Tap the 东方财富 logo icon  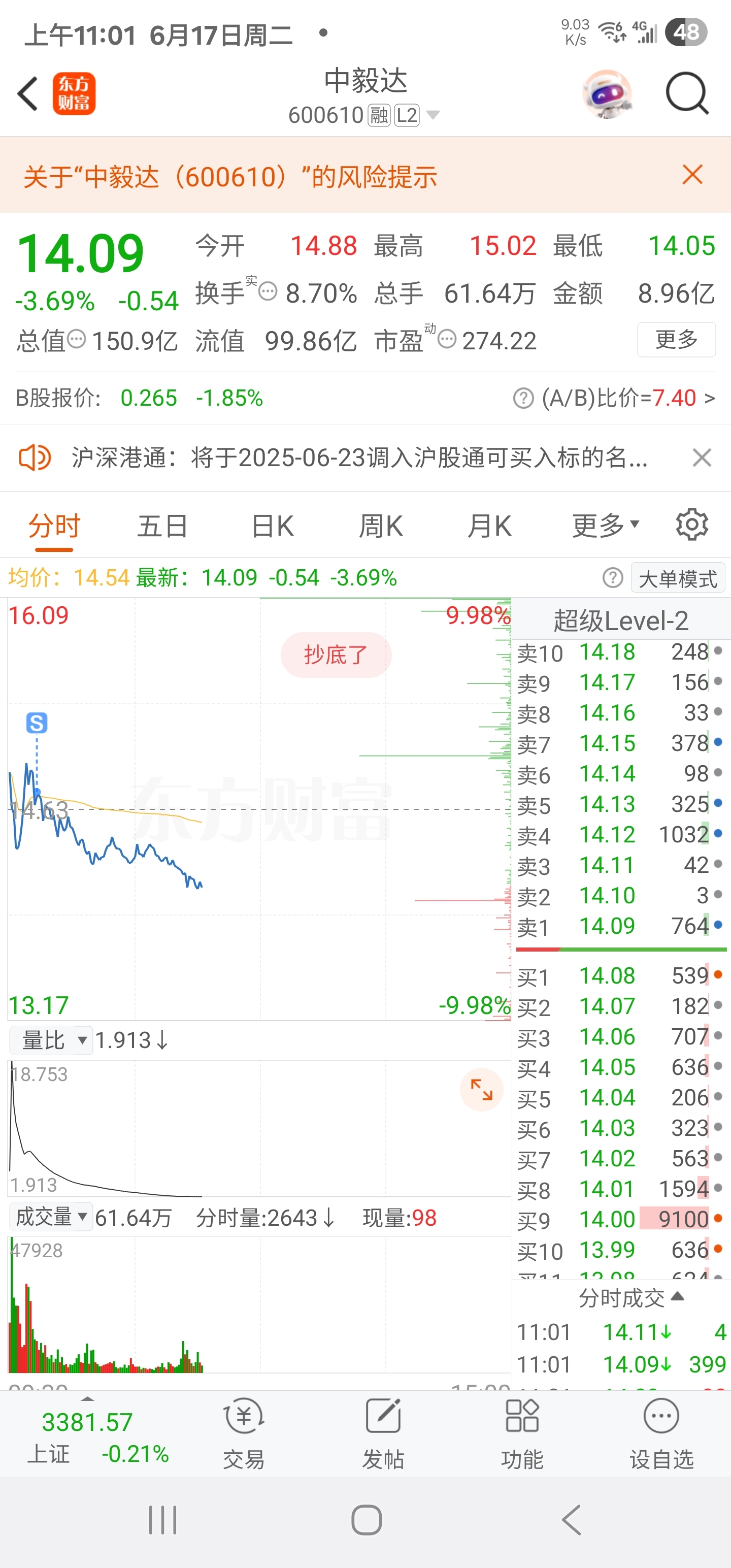pos(74,94)
